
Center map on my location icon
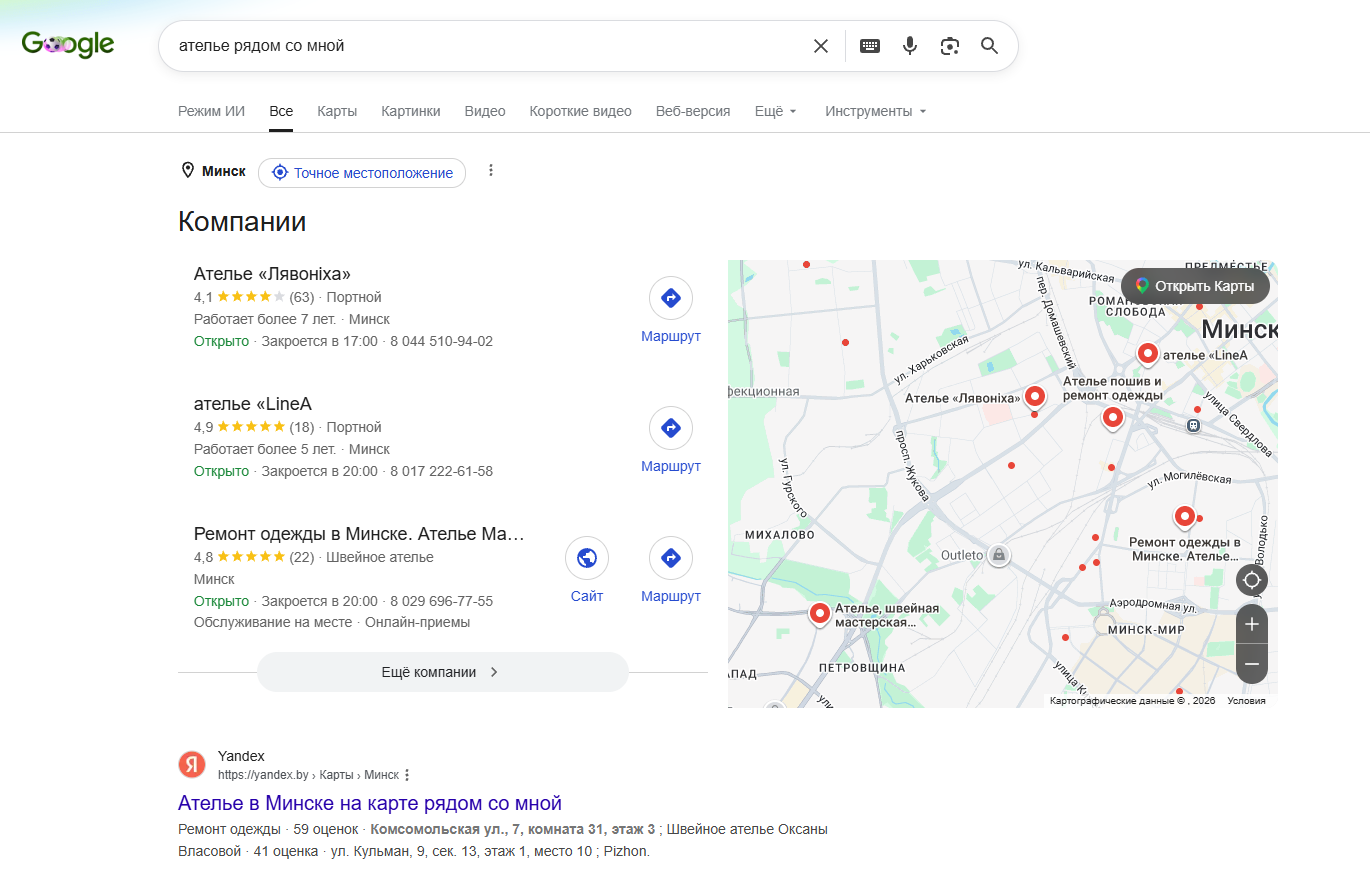(x=1252, y=580)
